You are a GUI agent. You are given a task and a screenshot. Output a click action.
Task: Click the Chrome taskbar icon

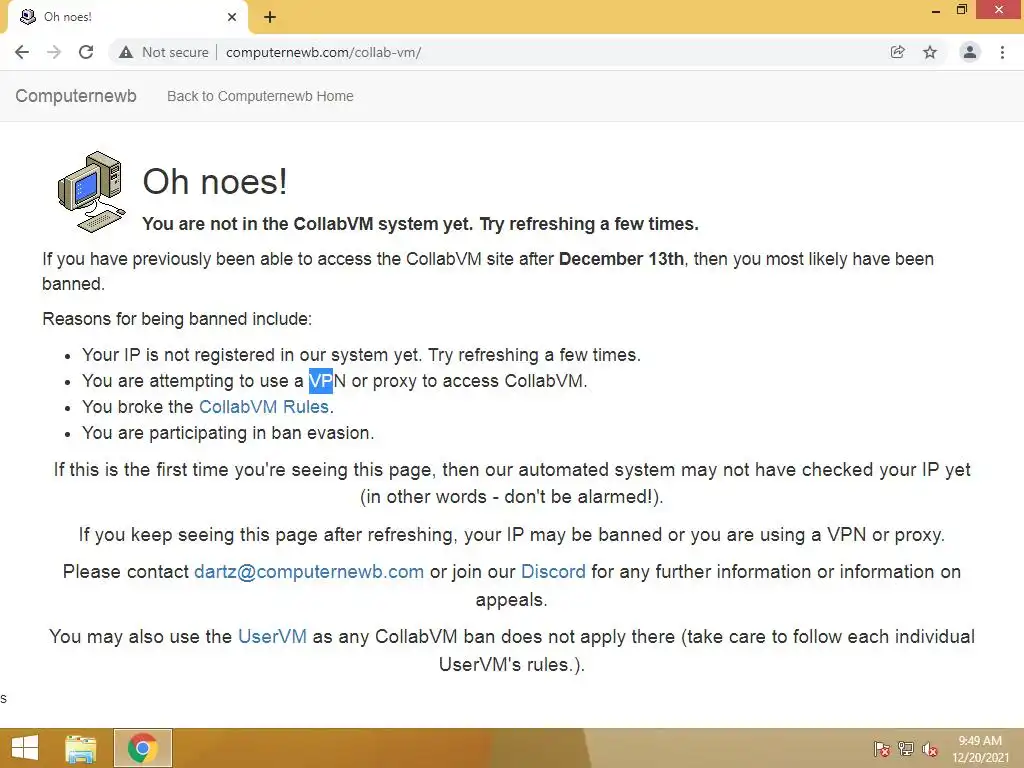click(143, 748)
